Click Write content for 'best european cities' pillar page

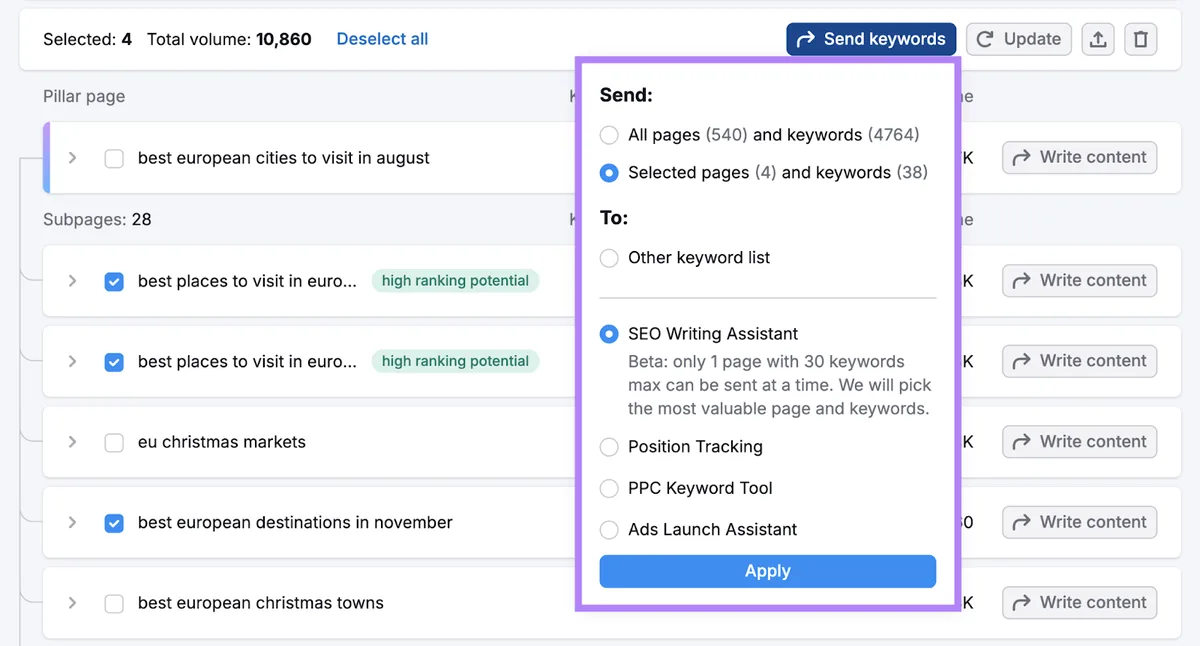click(1080, 157)
